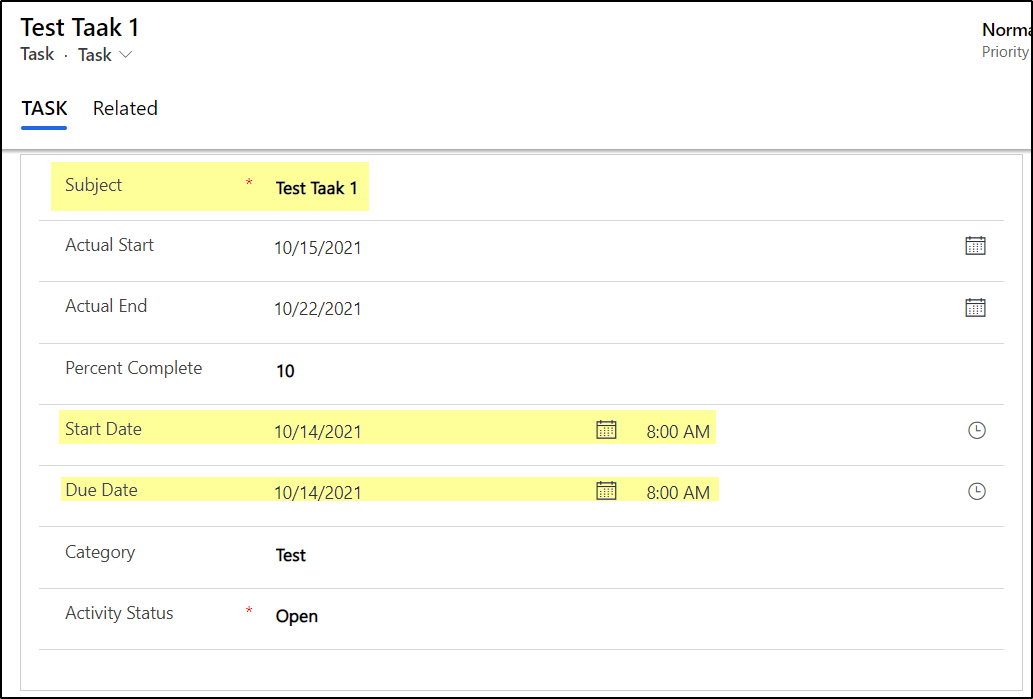Edit the Percent Complete value
1033x699 pixels.
[x=285, y=370]
